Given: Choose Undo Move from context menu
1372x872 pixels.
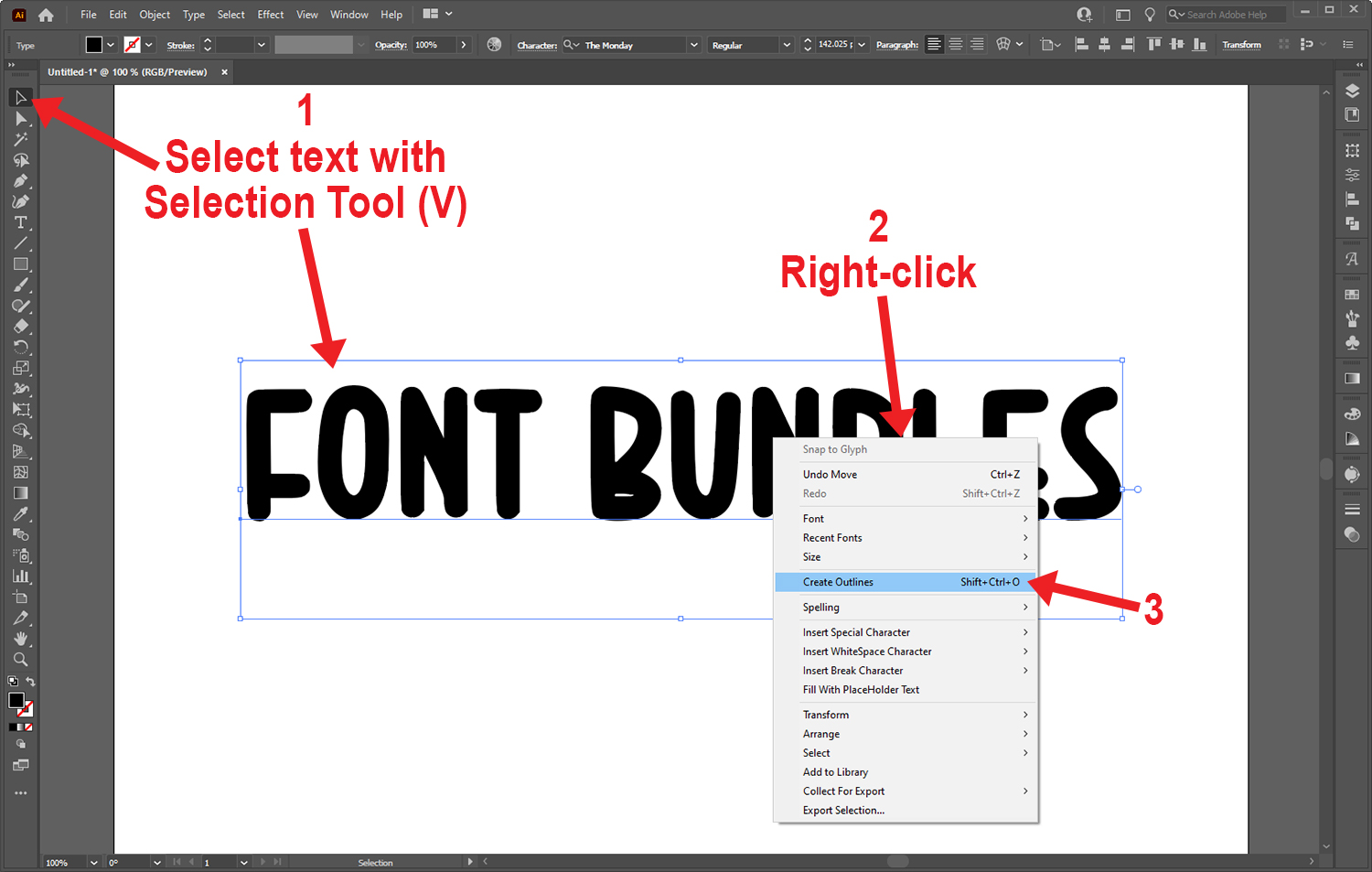Looking at the screenshot, I should [x=906, y=474].
